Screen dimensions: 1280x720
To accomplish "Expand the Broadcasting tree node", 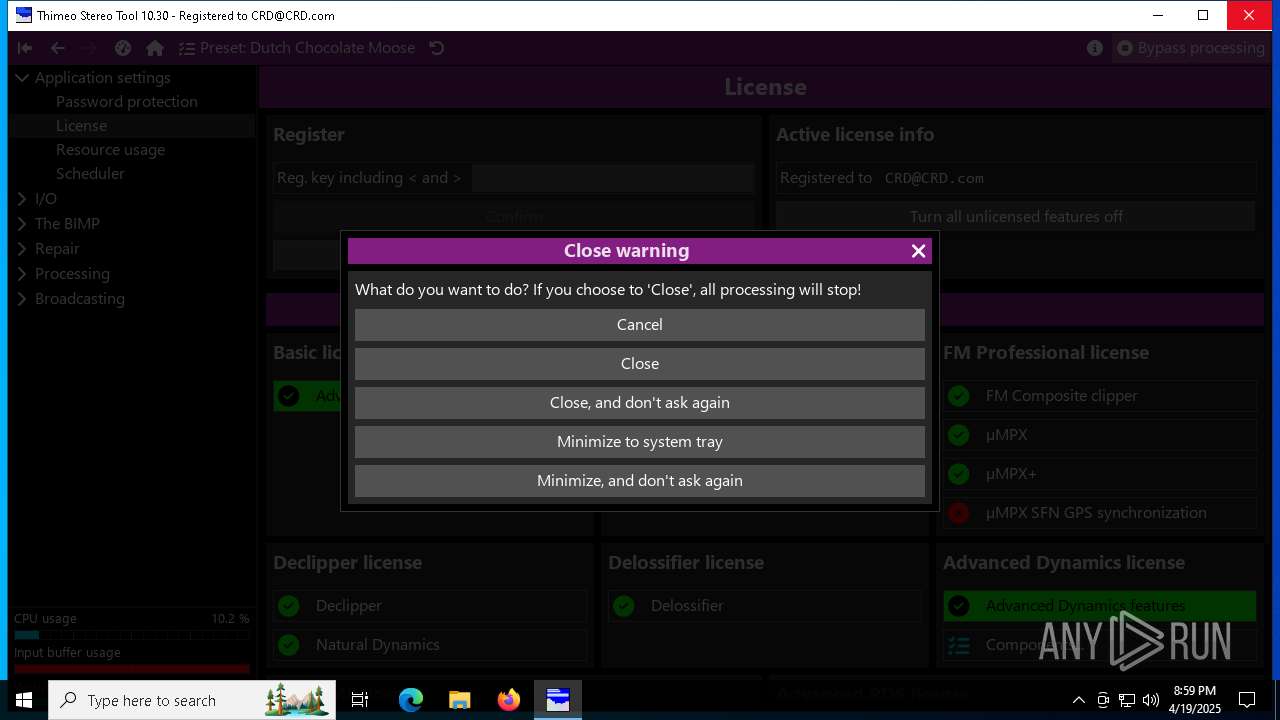I will click(21, 299).
